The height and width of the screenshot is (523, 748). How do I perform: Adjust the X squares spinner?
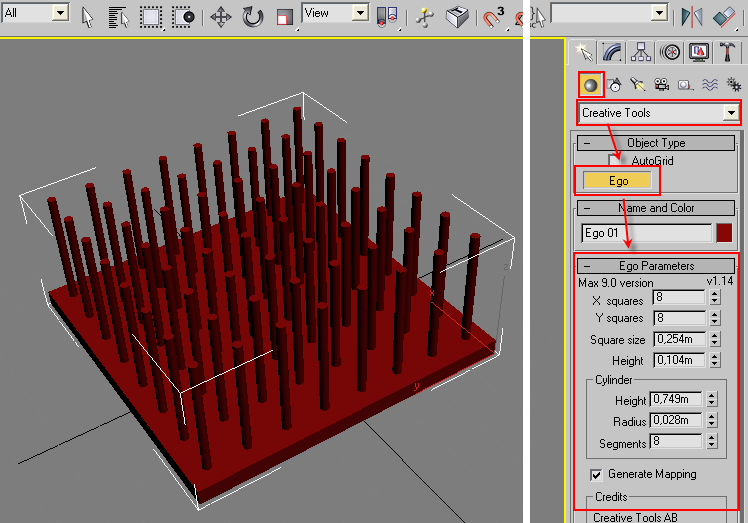pyautogui.click(x=715, y=297)
